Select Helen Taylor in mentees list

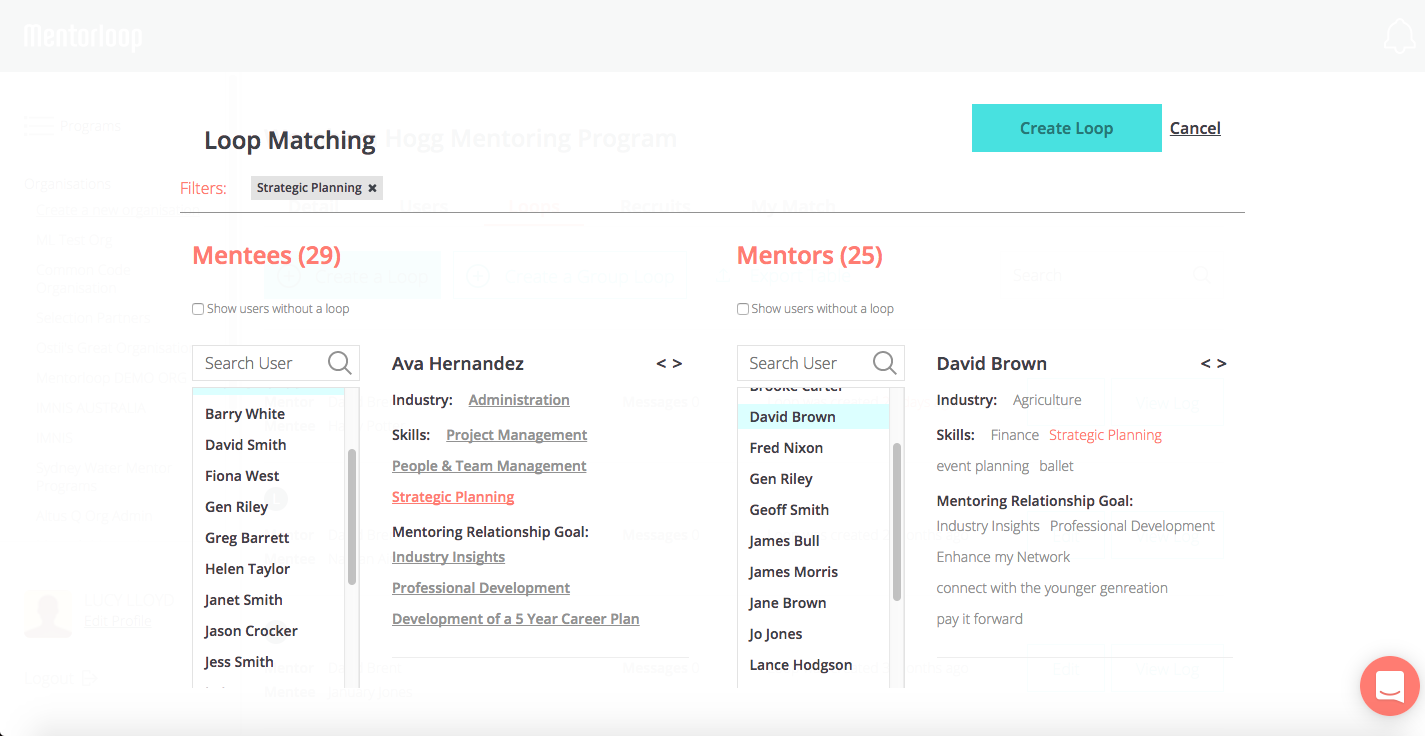click(247, 569)
